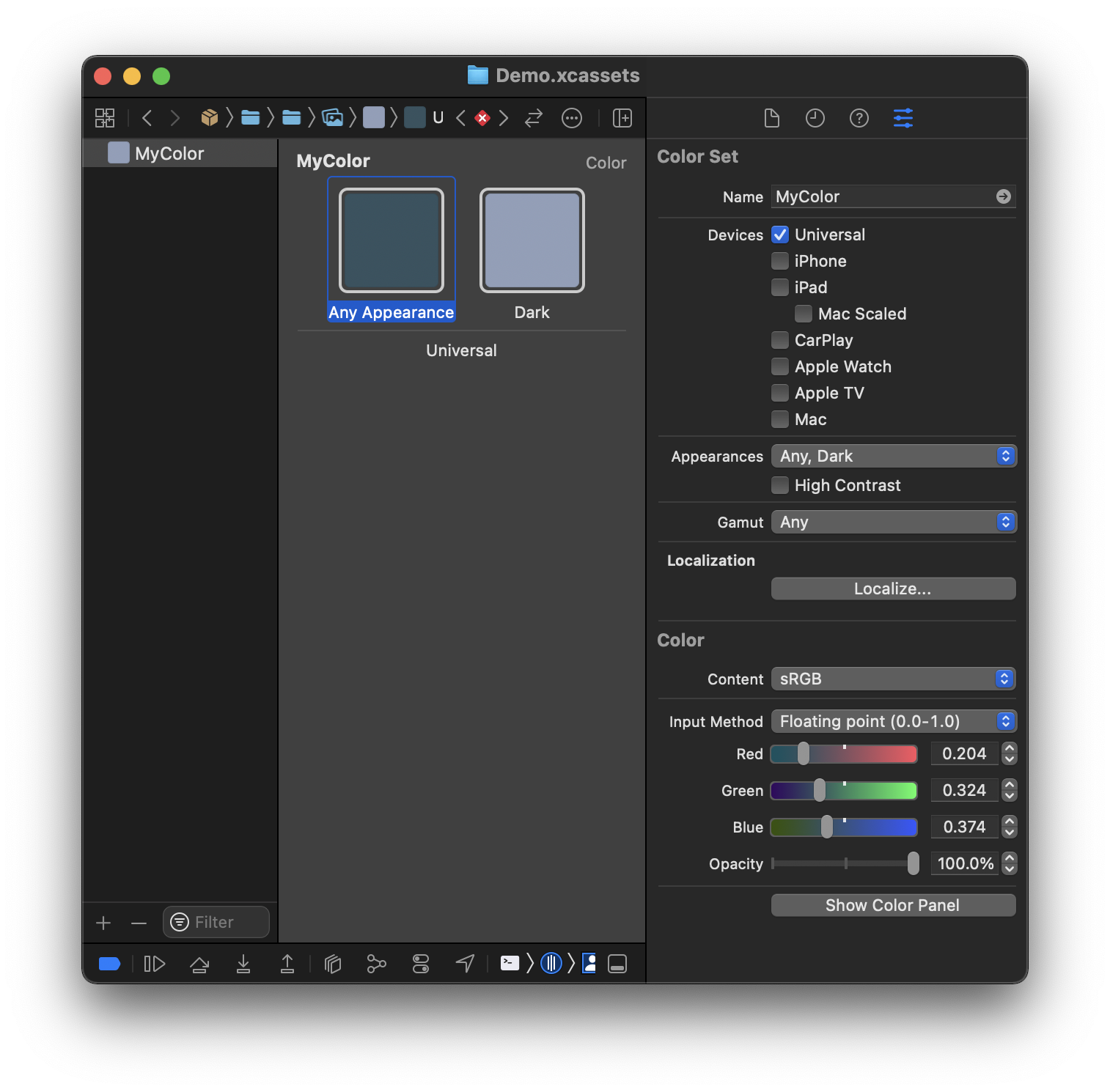The image size is (1110, 1092).
Task: Enable the Apple TV checkbox
Action: (x=780, y=393)
